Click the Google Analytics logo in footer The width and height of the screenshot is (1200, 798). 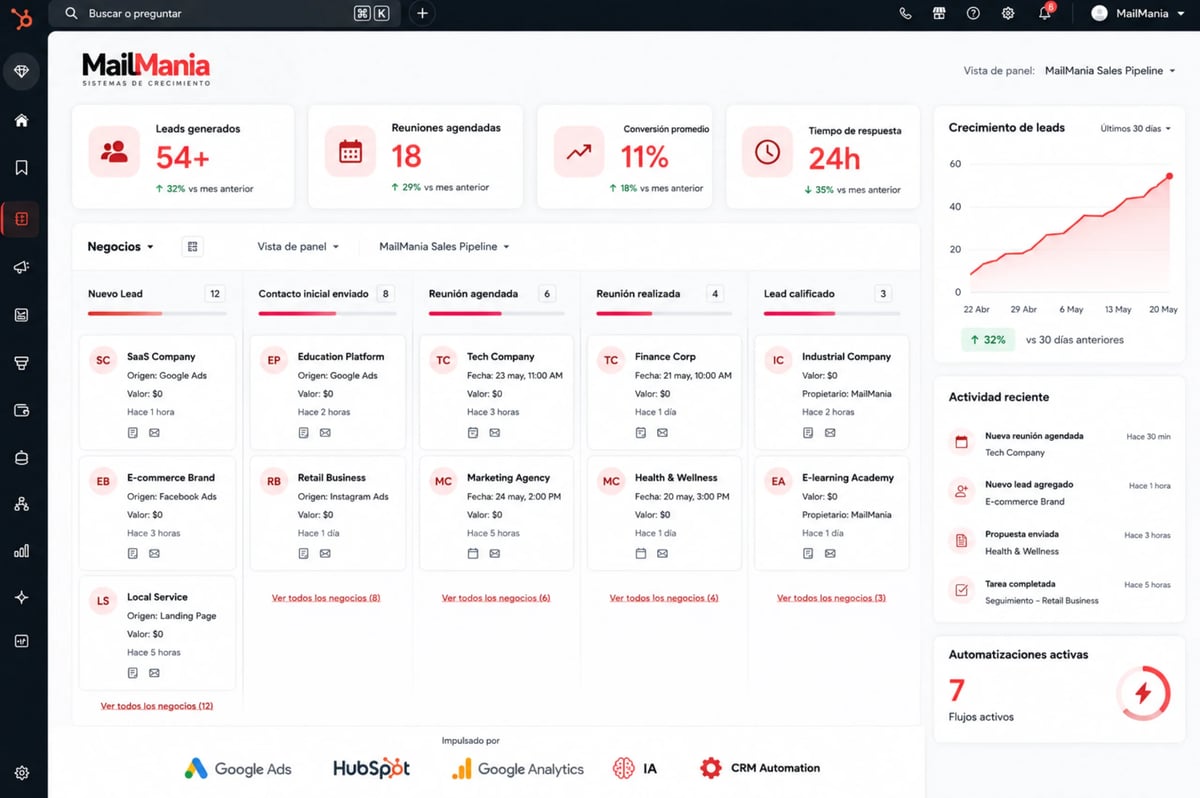pyautogui.click(x=517, y=769)
